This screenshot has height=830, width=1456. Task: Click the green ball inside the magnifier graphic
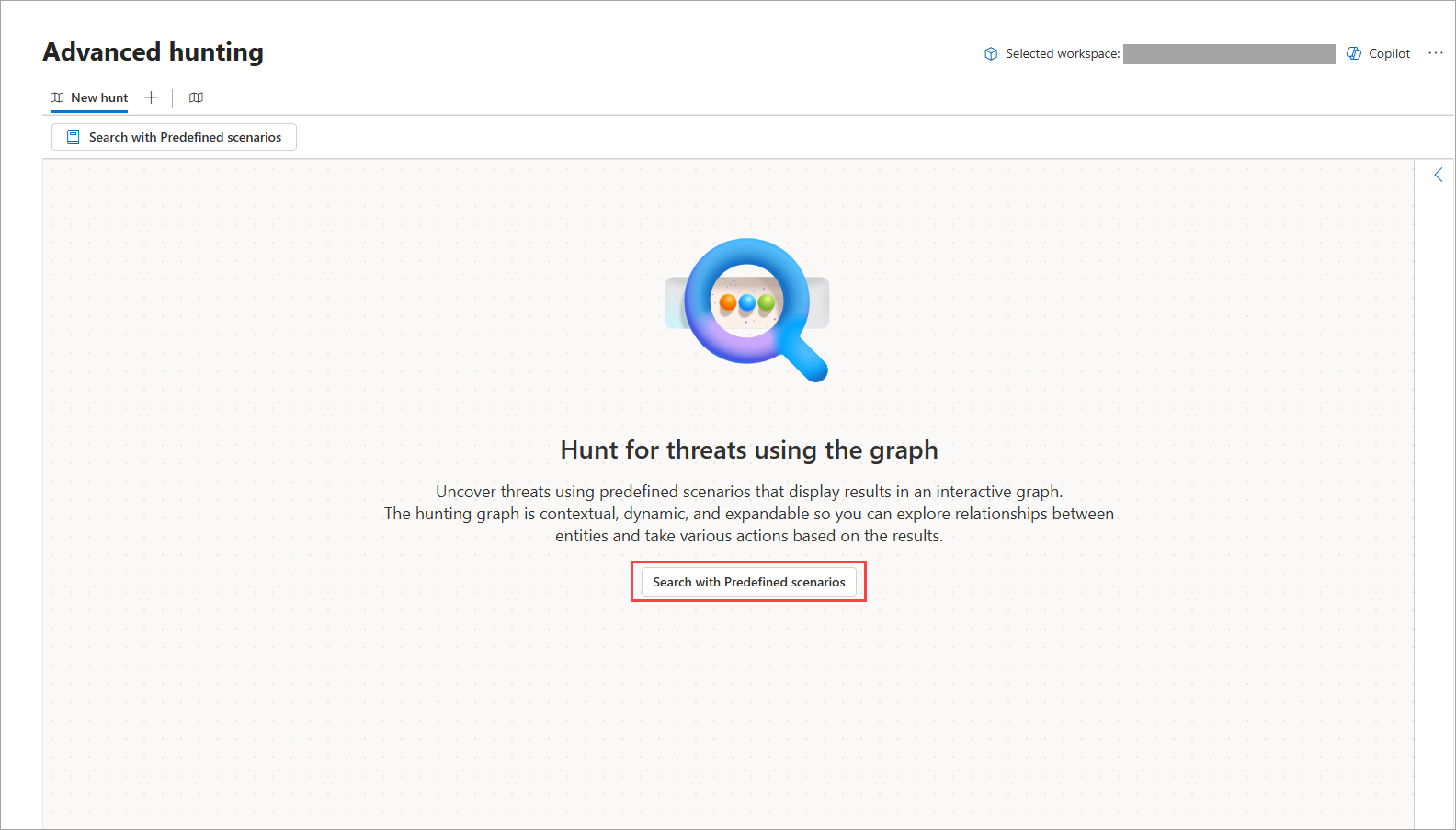[x=767, y=301]
